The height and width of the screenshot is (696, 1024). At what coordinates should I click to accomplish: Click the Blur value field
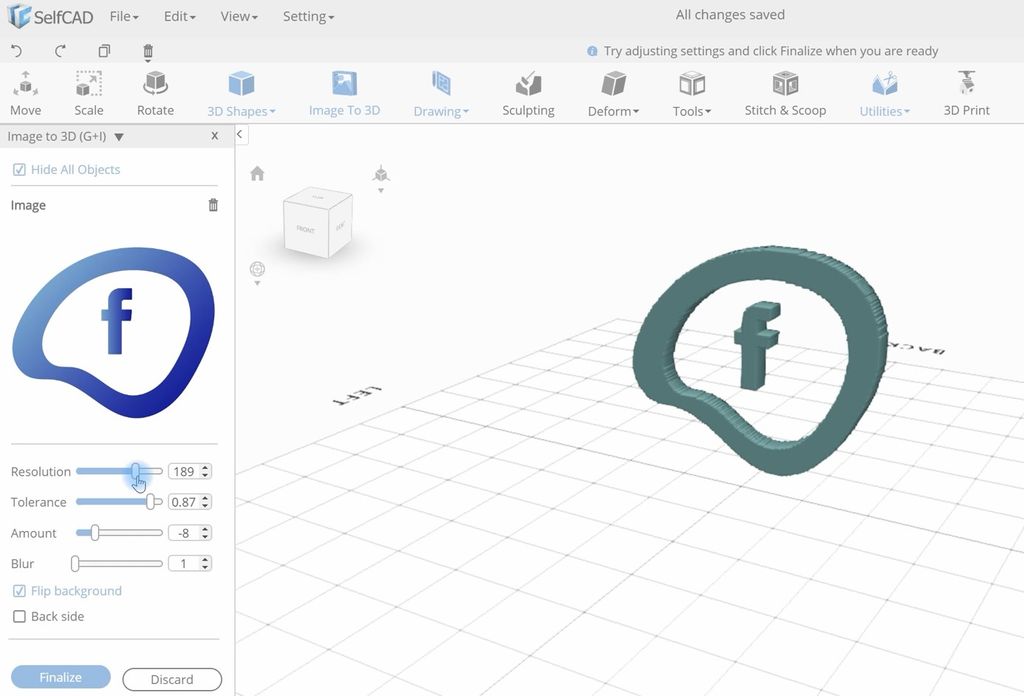click(184, 563)
